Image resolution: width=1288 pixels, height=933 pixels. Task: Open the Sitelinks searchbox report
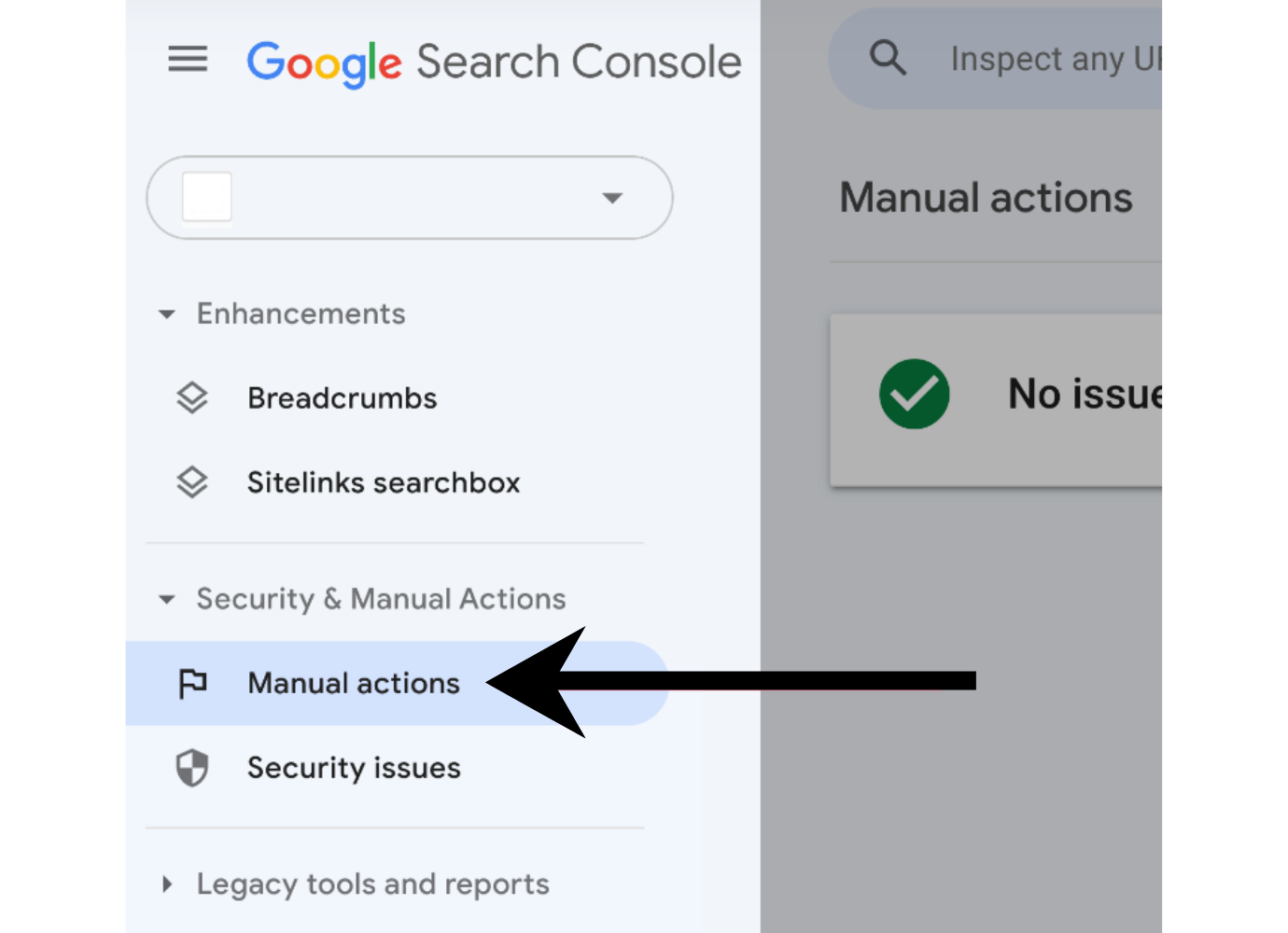(383, 482)
